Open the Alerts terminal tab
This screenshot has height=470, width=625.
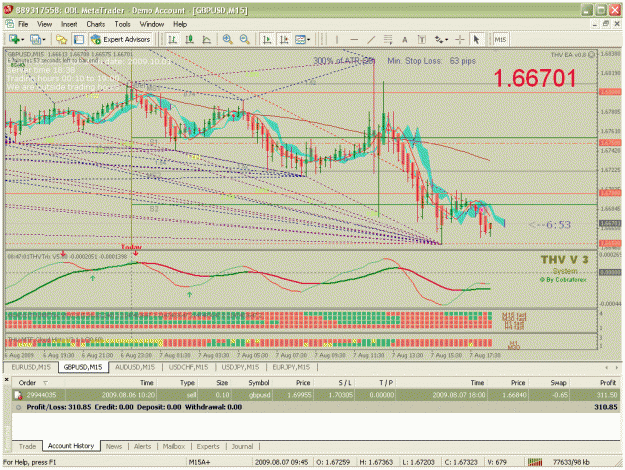tap(143, 446)
